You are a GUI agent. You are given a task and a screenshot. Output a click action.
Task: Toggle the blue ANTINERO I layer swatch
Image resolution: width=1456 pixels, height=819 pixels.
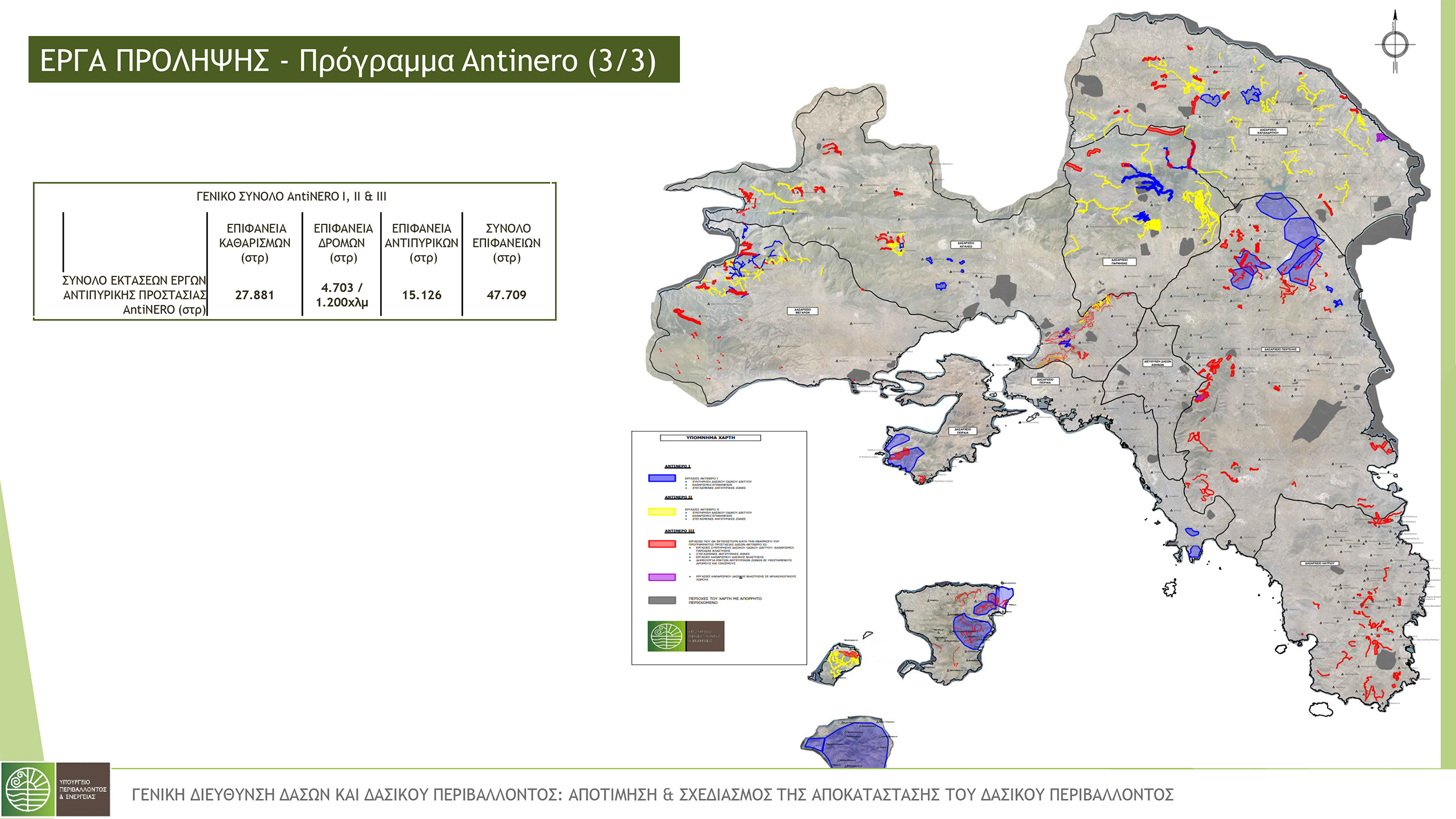(661, 477)
